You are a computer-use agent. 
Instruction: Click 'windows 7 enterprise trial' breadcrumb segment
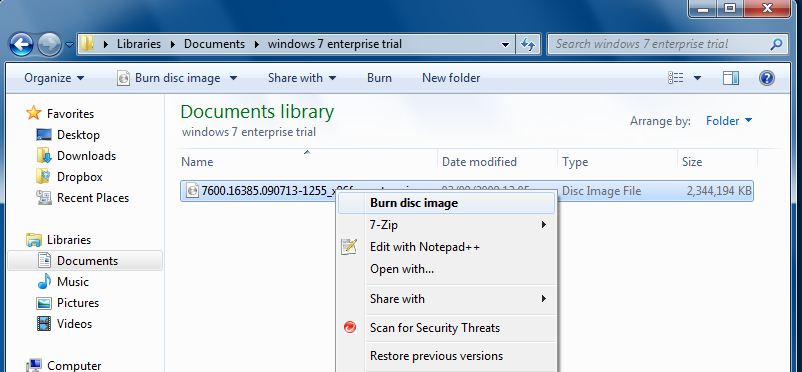tap(335, 44)
